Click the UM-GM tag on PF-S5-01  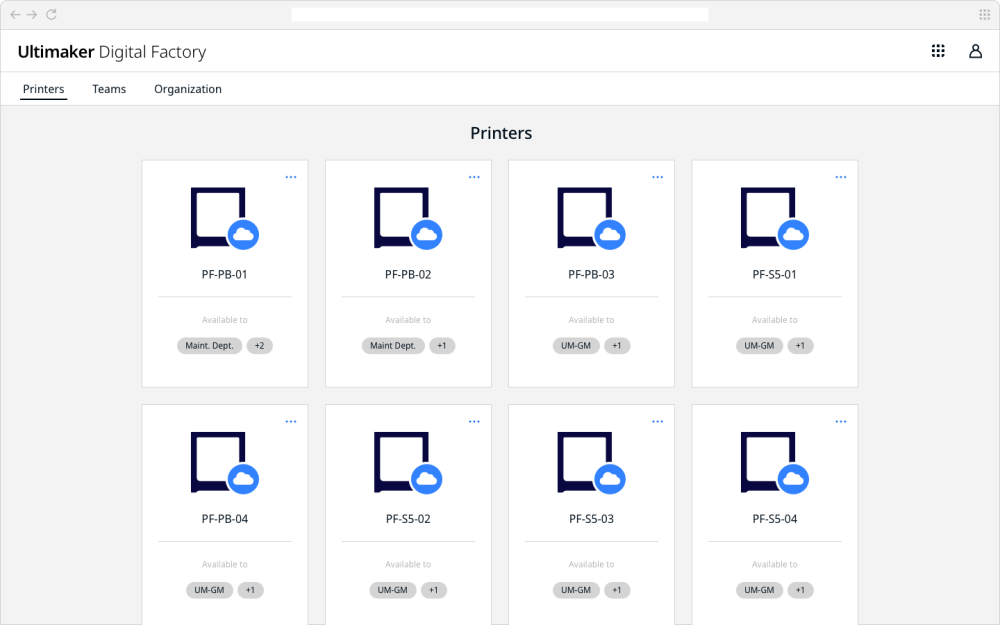759,346
